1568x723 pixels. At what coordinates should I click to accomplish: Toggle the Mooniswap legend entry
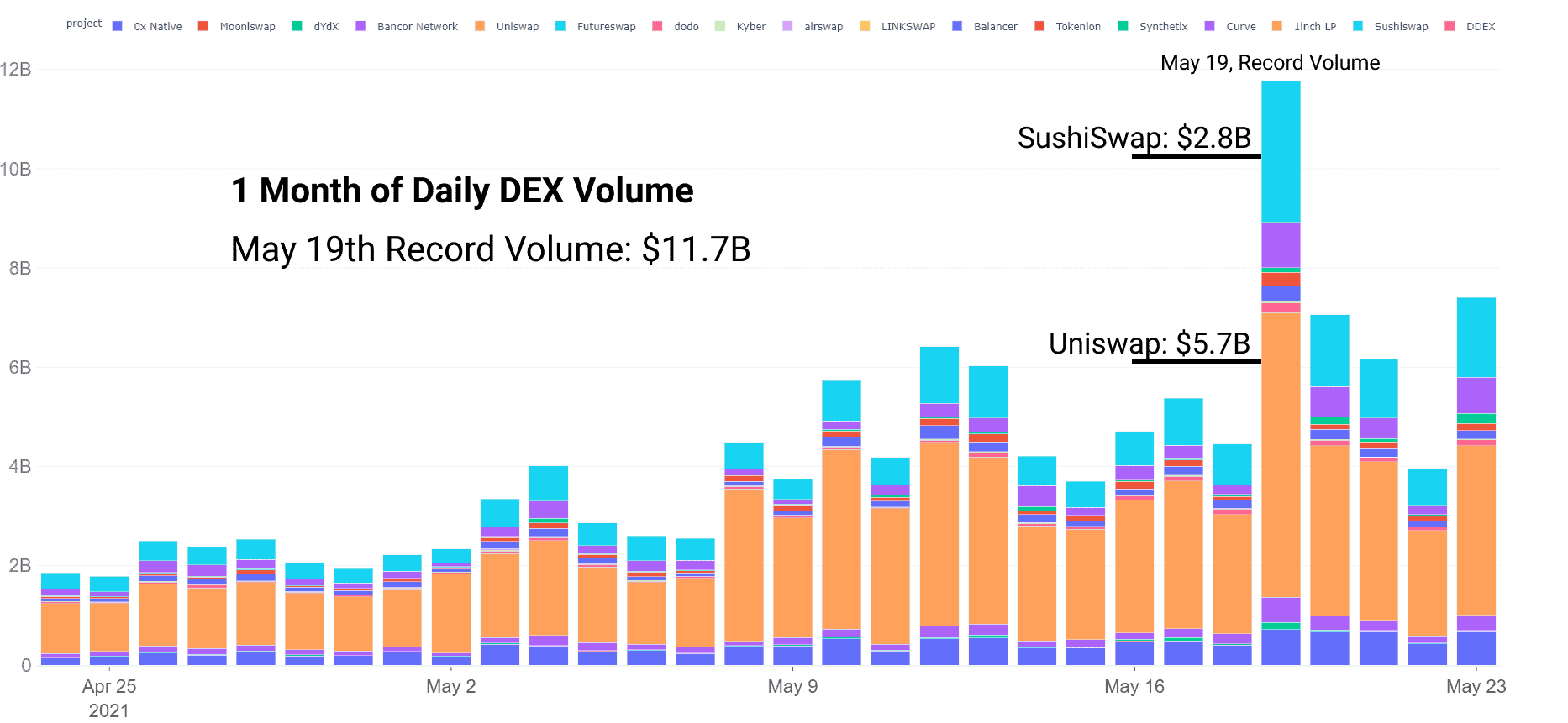tap(237, 26)
